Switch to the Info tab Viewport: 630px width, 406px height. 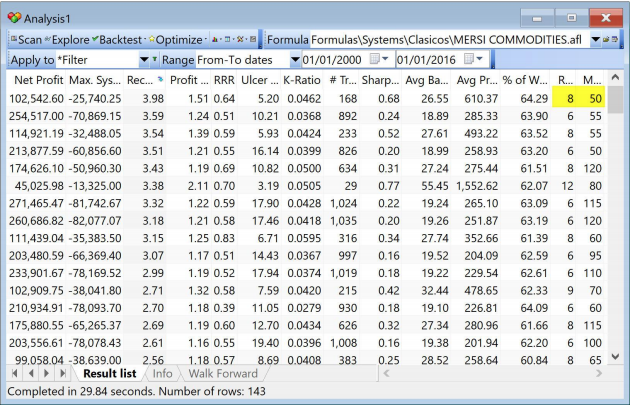162,373
